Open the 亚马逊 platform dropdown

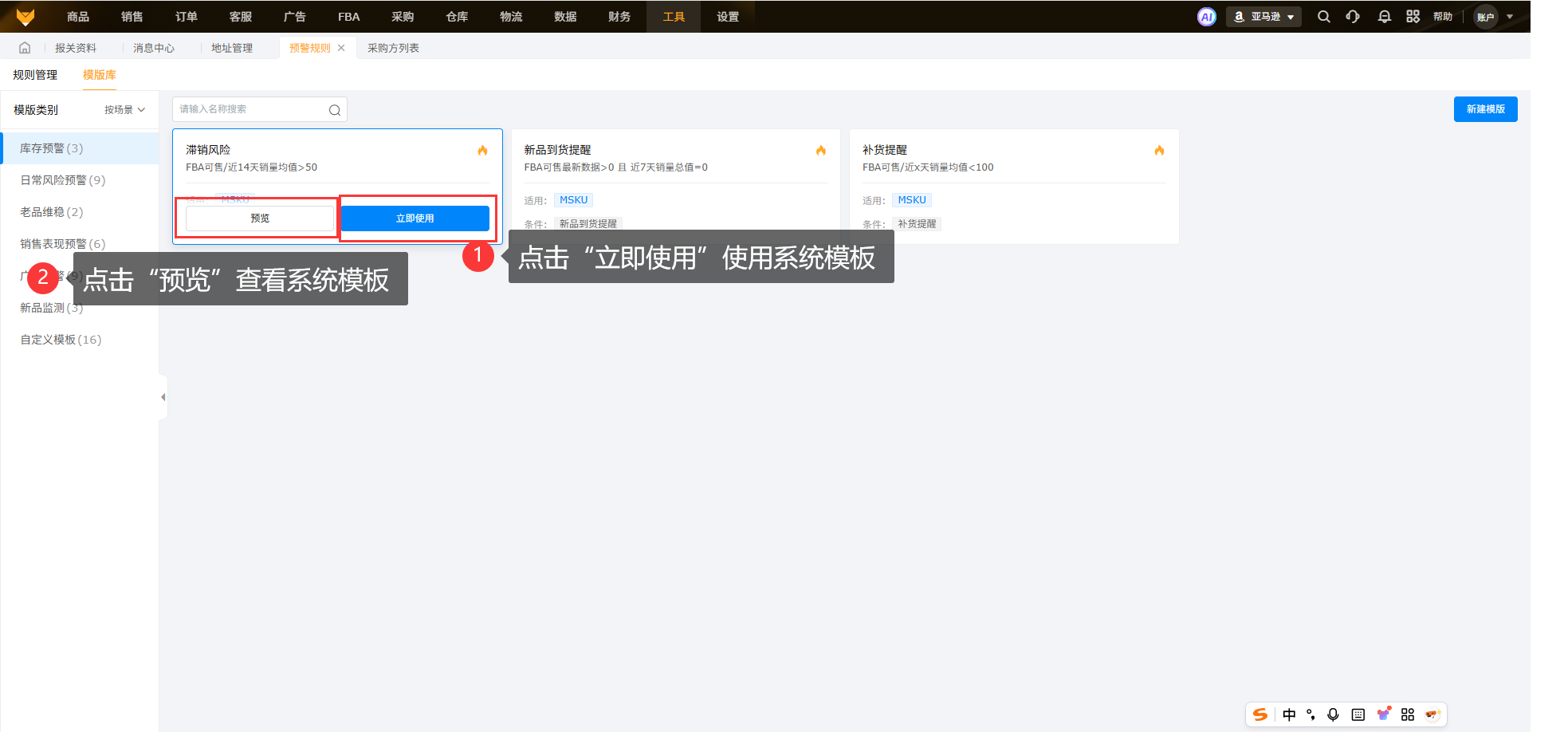[1263, 17]
